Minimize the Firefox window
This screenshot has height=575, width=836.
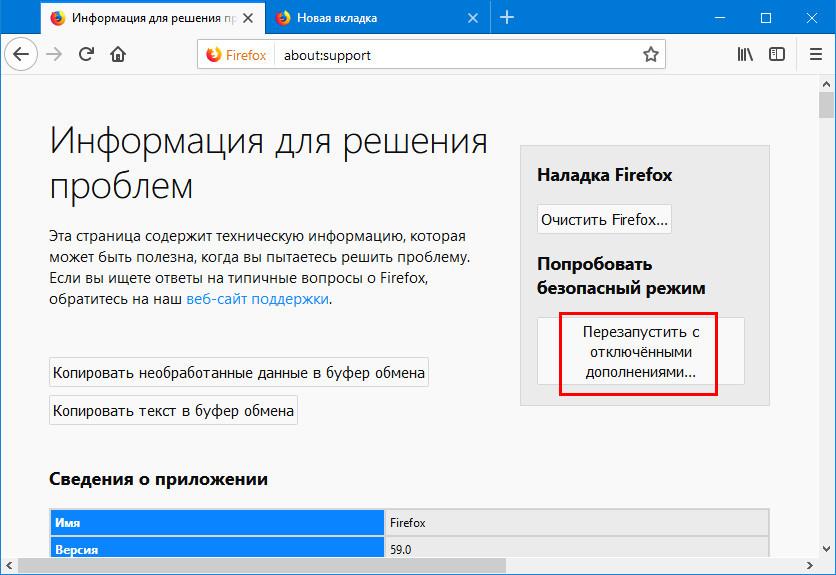[x=720, y=18]
